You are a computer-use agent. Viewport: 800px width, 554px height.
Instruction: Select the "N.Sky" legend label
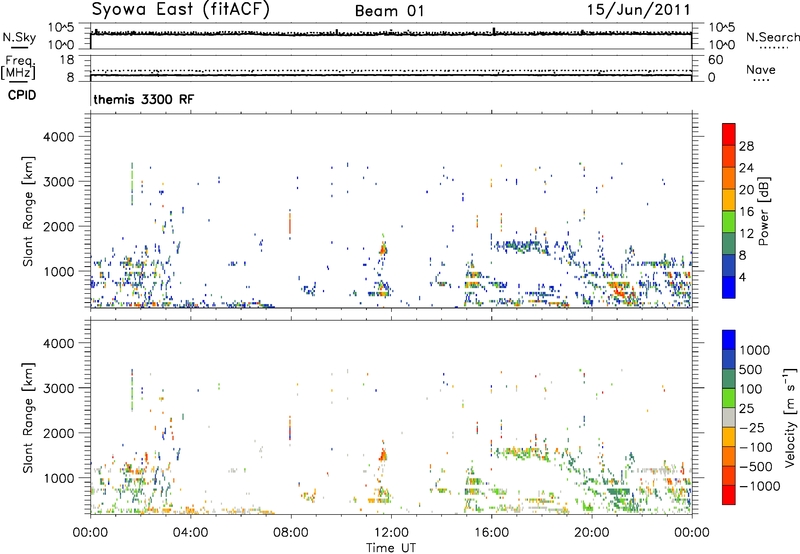tap(19, 37)
